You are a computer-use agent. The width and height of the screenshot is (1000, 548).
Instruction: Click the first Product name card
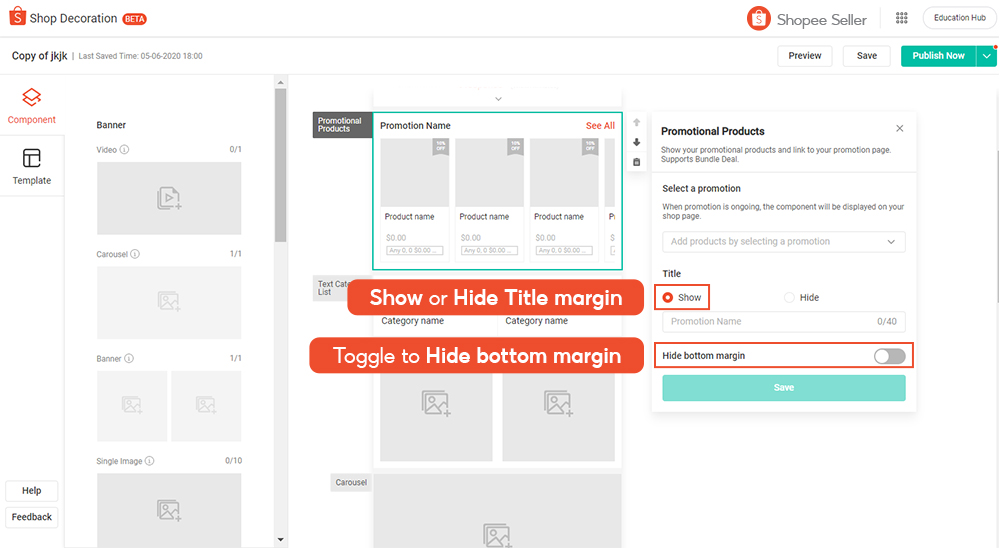tap(415, 198)
